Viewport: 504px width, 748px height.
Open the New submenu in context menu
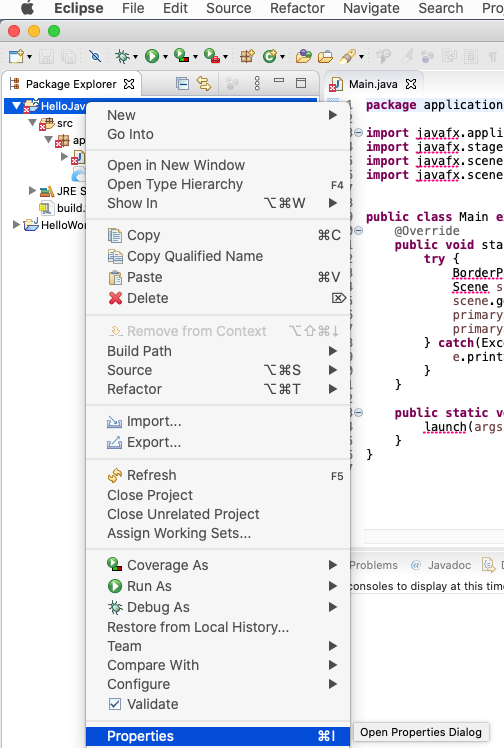(x=217, y=115)
